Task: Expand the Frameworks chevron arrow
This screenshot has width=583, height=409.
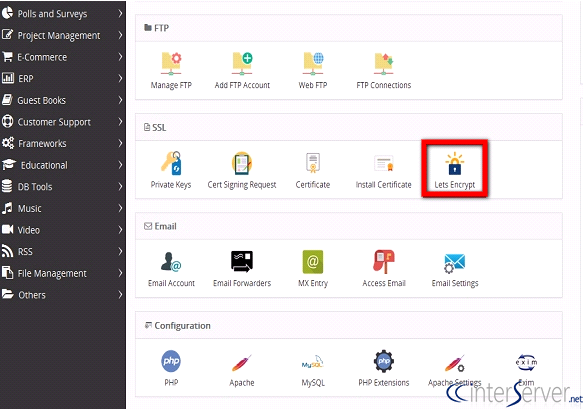Action: click(x=120, y=143)
